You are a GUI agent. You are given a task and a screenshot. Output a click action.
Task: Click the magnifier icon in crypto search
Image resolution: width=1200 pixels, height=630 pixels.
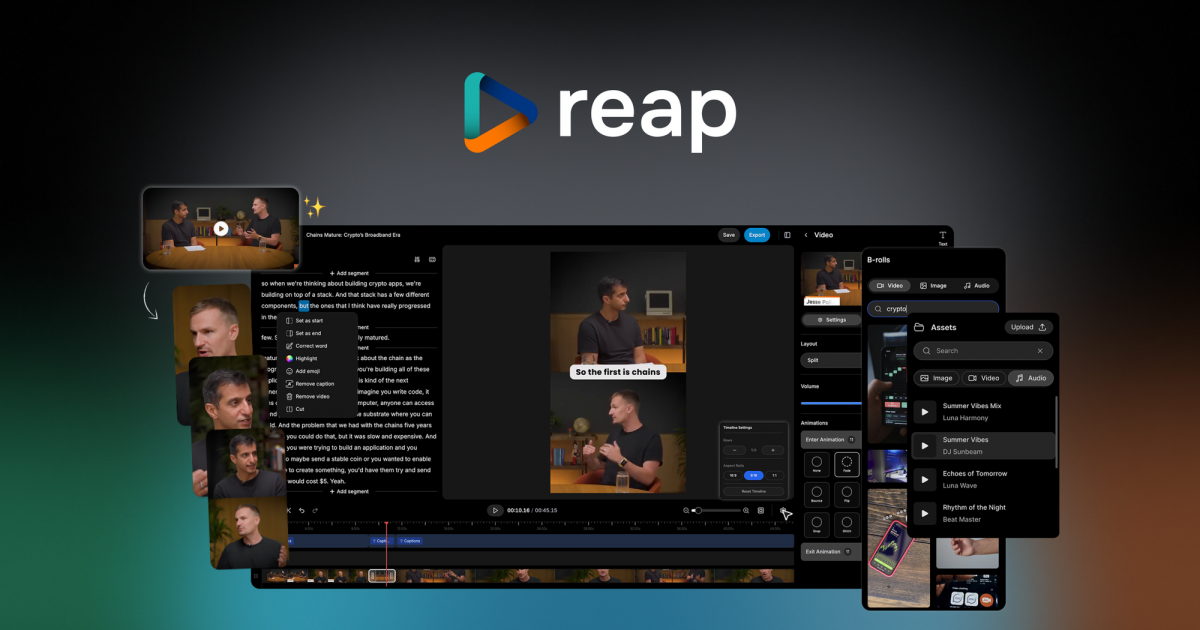click(x=877, y=309)
